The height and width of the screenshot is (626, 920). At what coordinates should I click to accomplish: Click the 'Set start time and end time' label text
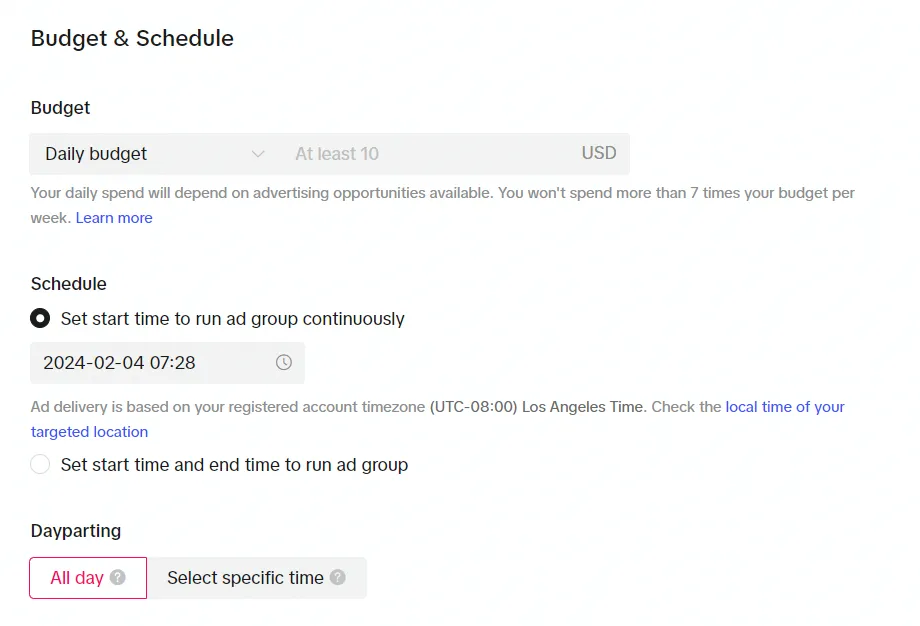click(x=234, y=465)
